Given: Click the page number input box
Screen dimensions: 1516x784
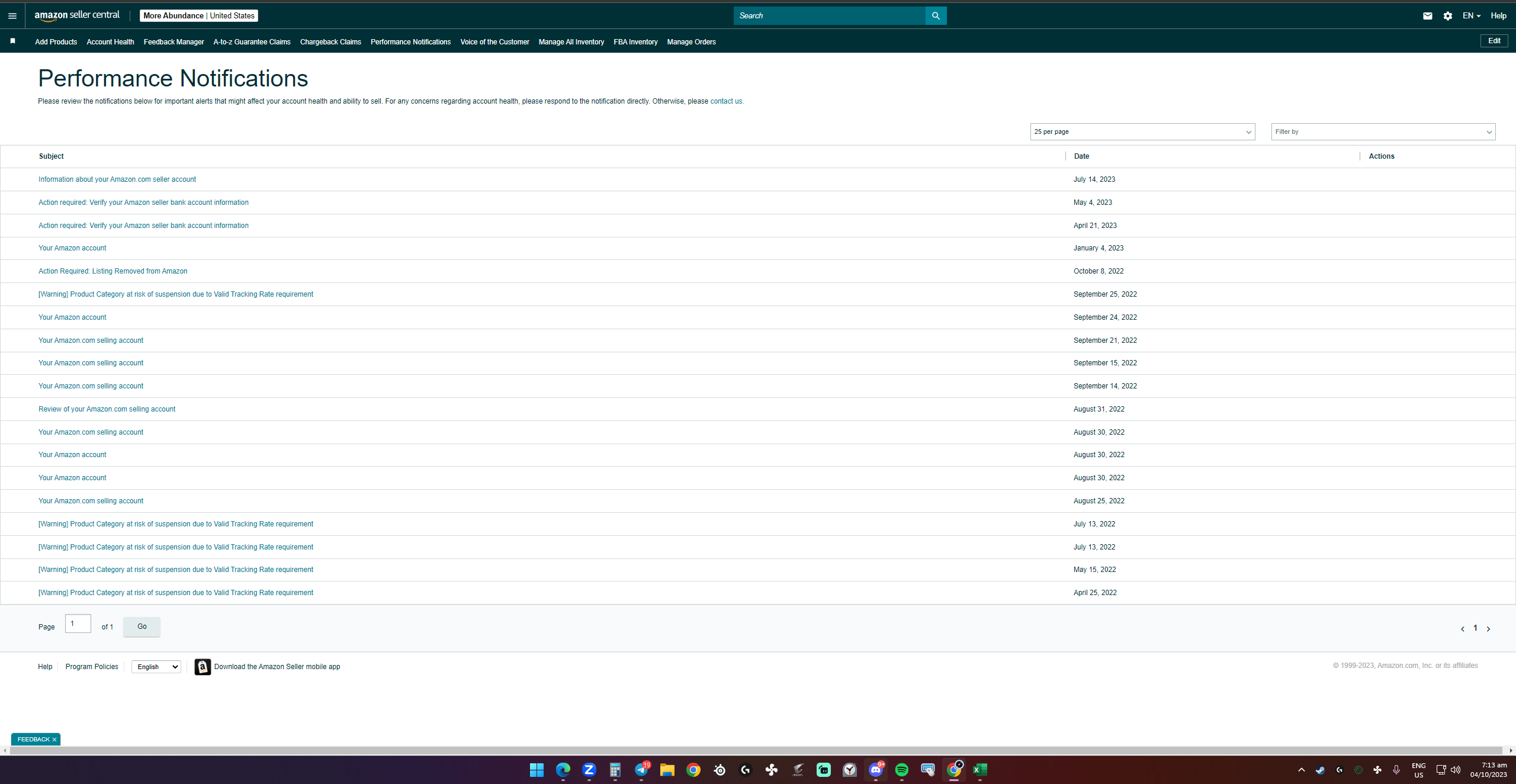Looking at the screenshot, I should (78, 624).
